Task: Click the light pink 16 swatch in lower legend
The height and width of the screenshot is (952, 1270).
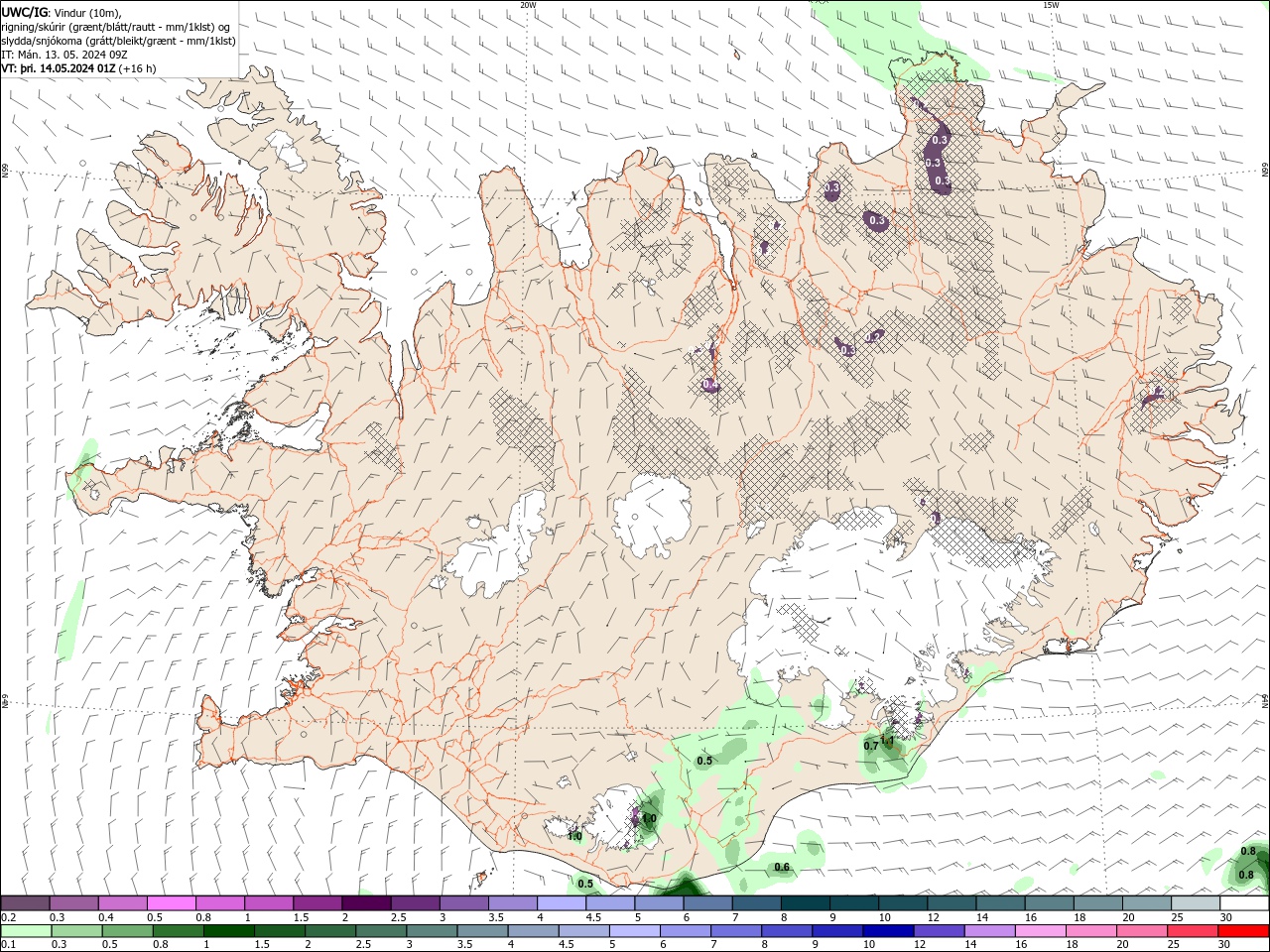Action: click(x=1039, y=931)
